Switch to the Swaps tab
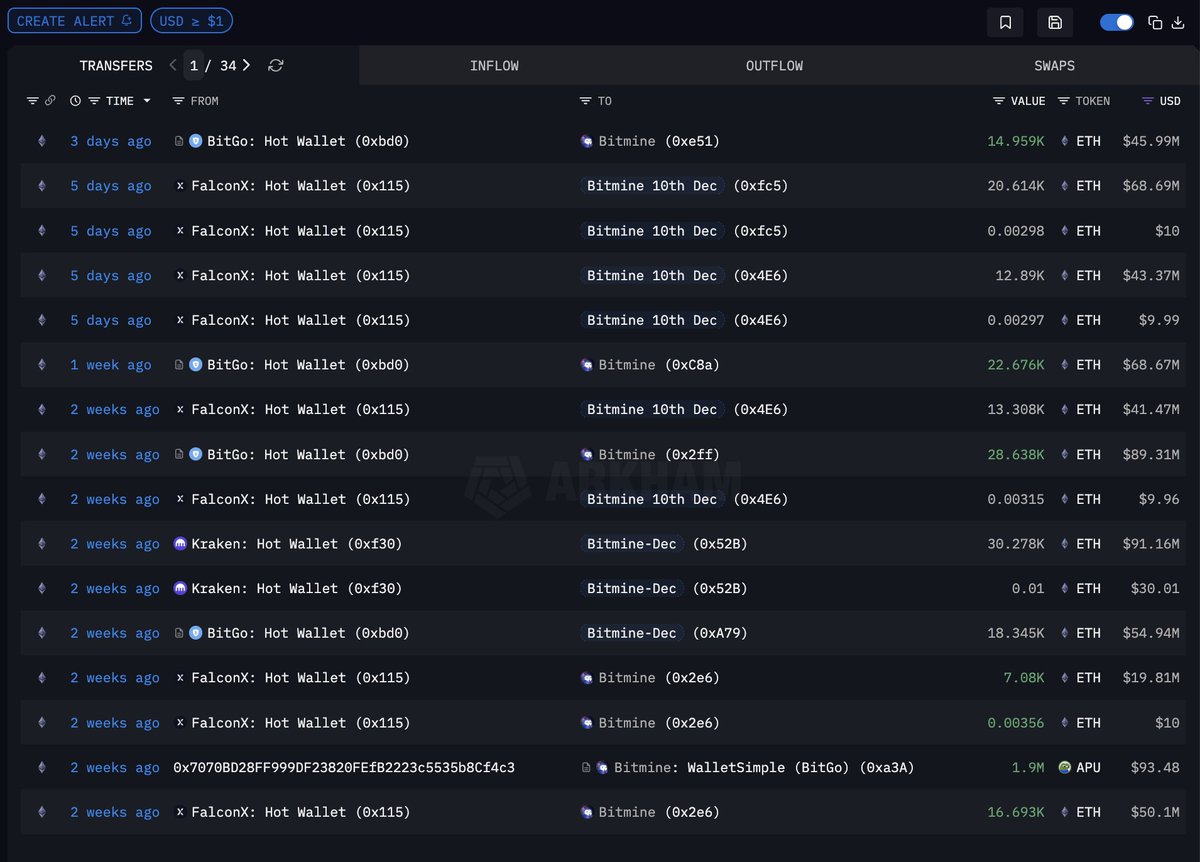Viewport: 1200px width, 862px height. (x=1054, y=65)
